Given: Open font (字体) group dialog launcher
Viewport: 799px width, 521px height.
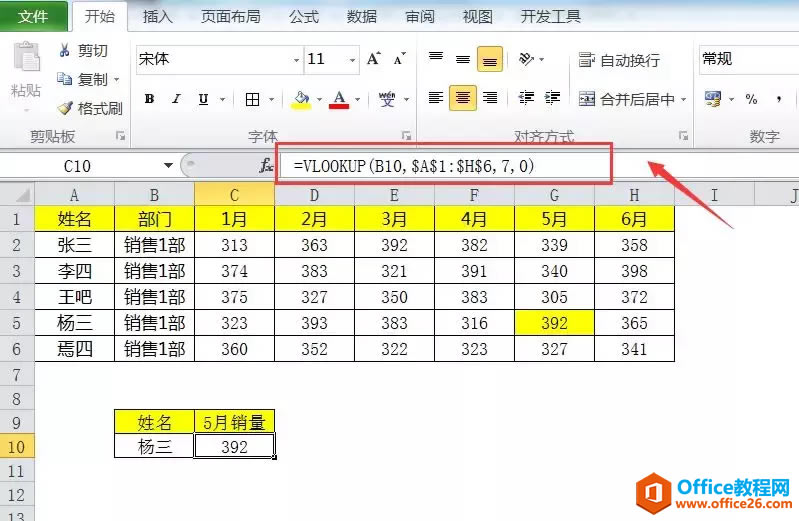Looking at the screenshot, I should [406, 136].
